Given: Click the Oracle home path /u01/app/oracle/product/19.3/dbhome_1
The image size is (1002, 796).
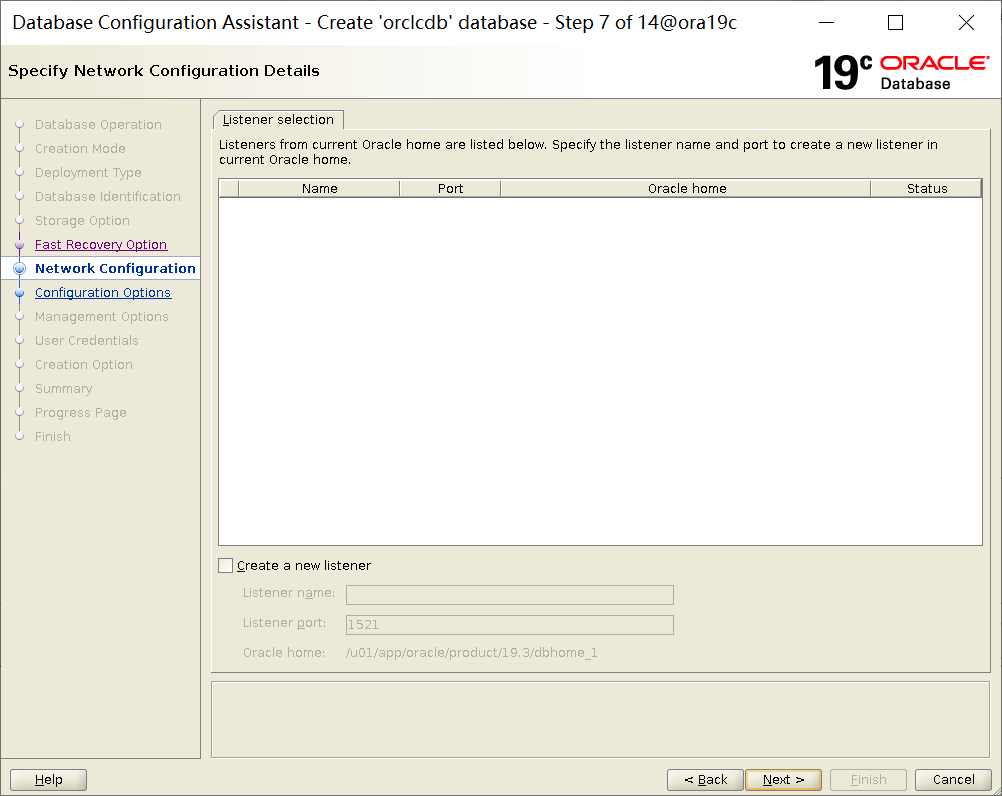Looking at the screenshot, I should [472, 652].
